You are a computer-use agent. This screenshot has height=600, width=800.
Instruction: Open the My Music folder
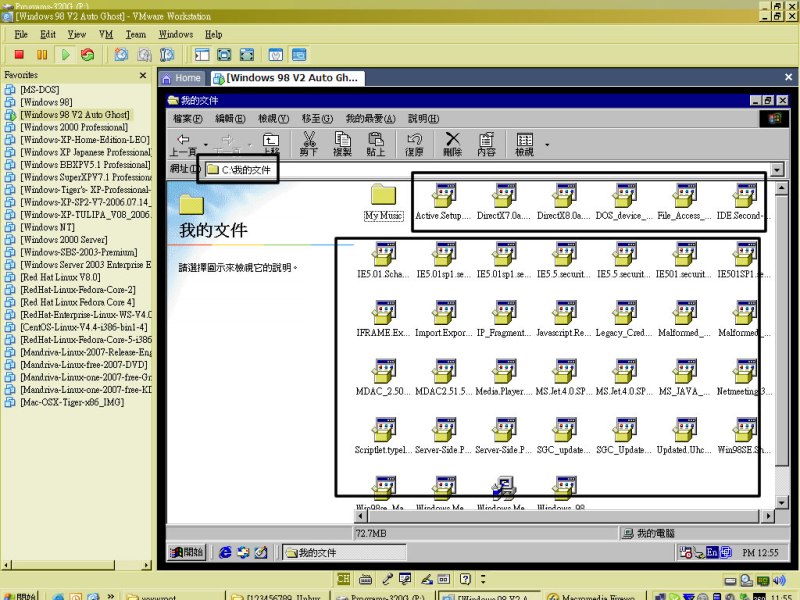point(384,202)
